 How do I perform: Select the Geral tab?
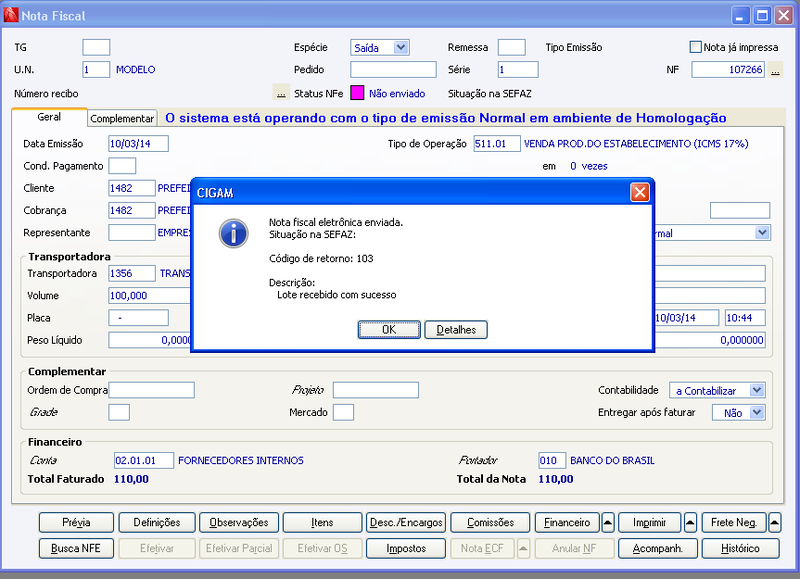49,117
